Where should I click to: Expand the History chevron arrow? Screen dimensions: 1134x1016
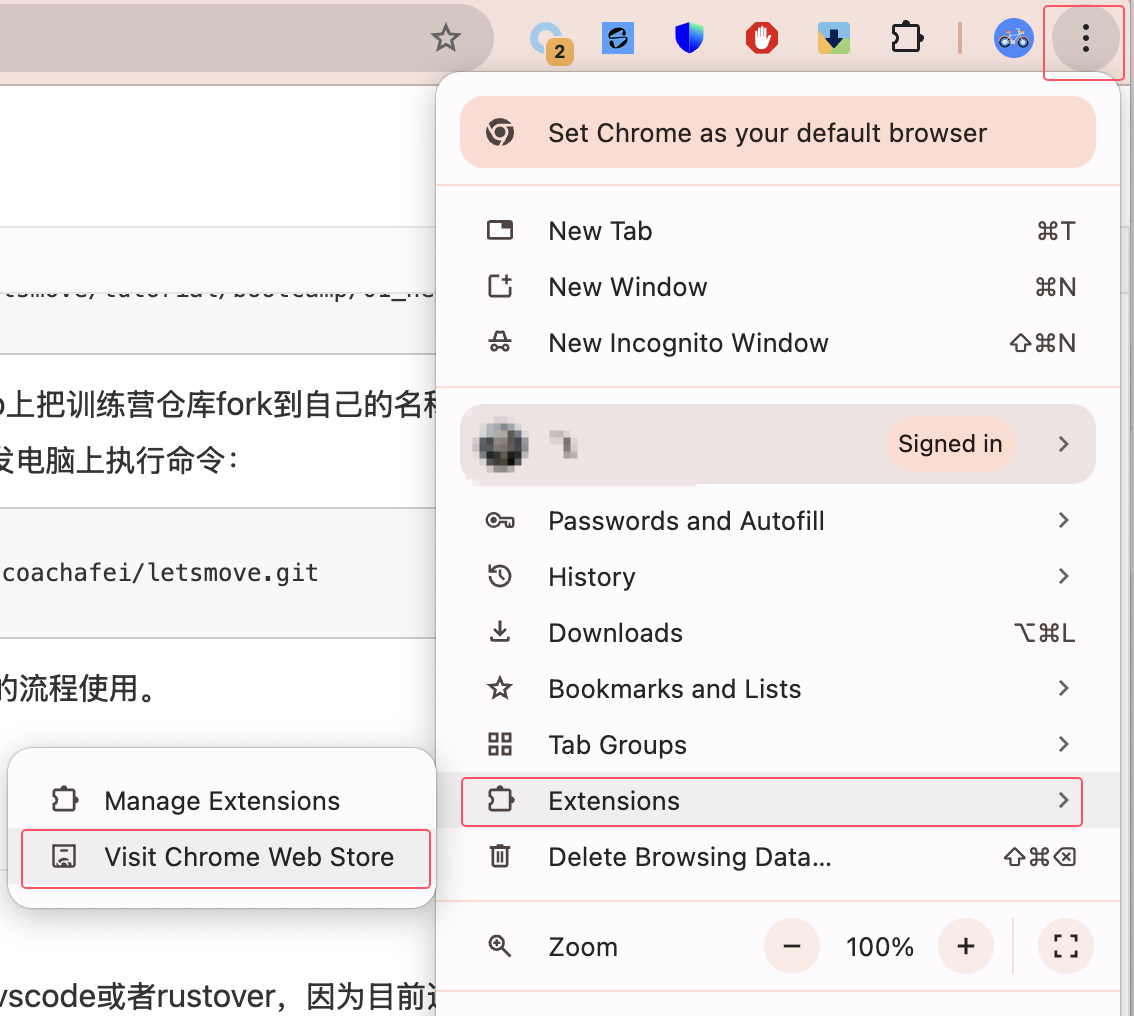click(x=1063, y=576)
